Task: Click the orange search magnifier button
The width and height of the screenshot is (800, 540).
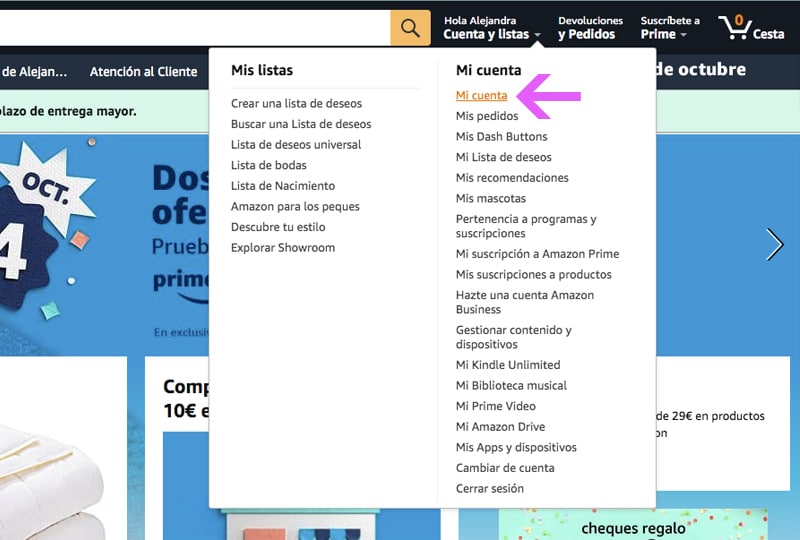Action: [410, 28]
